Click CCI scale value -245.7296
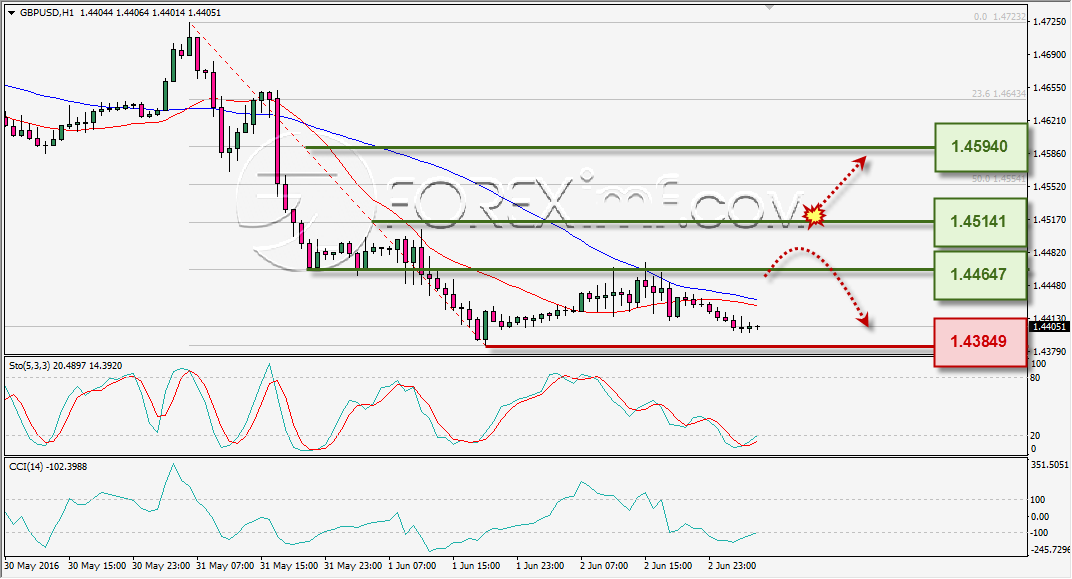The width and height of the screenshot is (1072, 579). click(x=1049, y=549)
